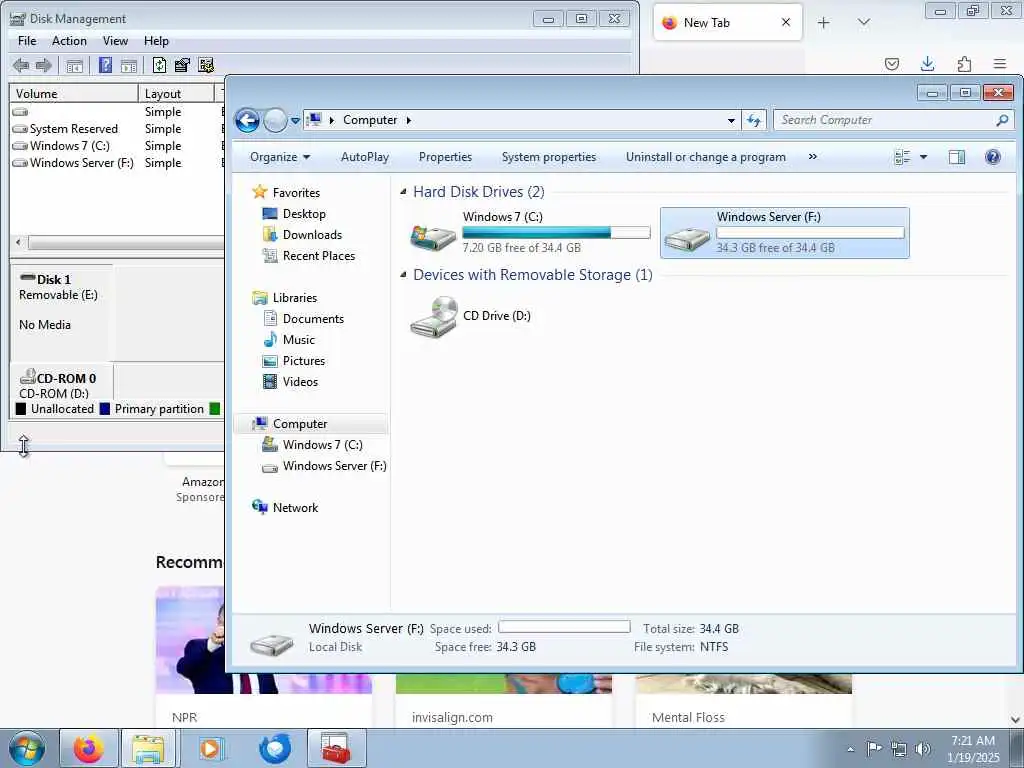Click AutoPlay in Explorer toolbar

[364, 157]
